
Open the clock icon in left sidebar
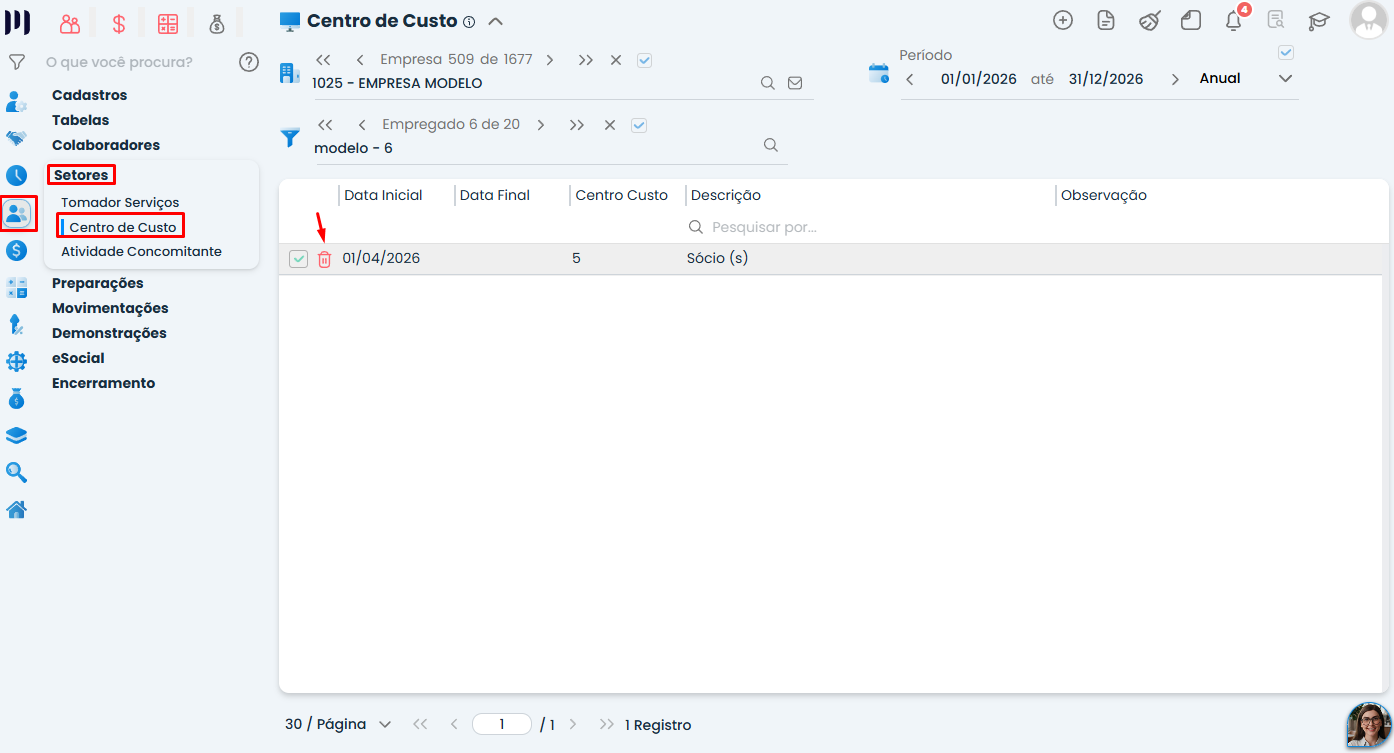(16, 176)
